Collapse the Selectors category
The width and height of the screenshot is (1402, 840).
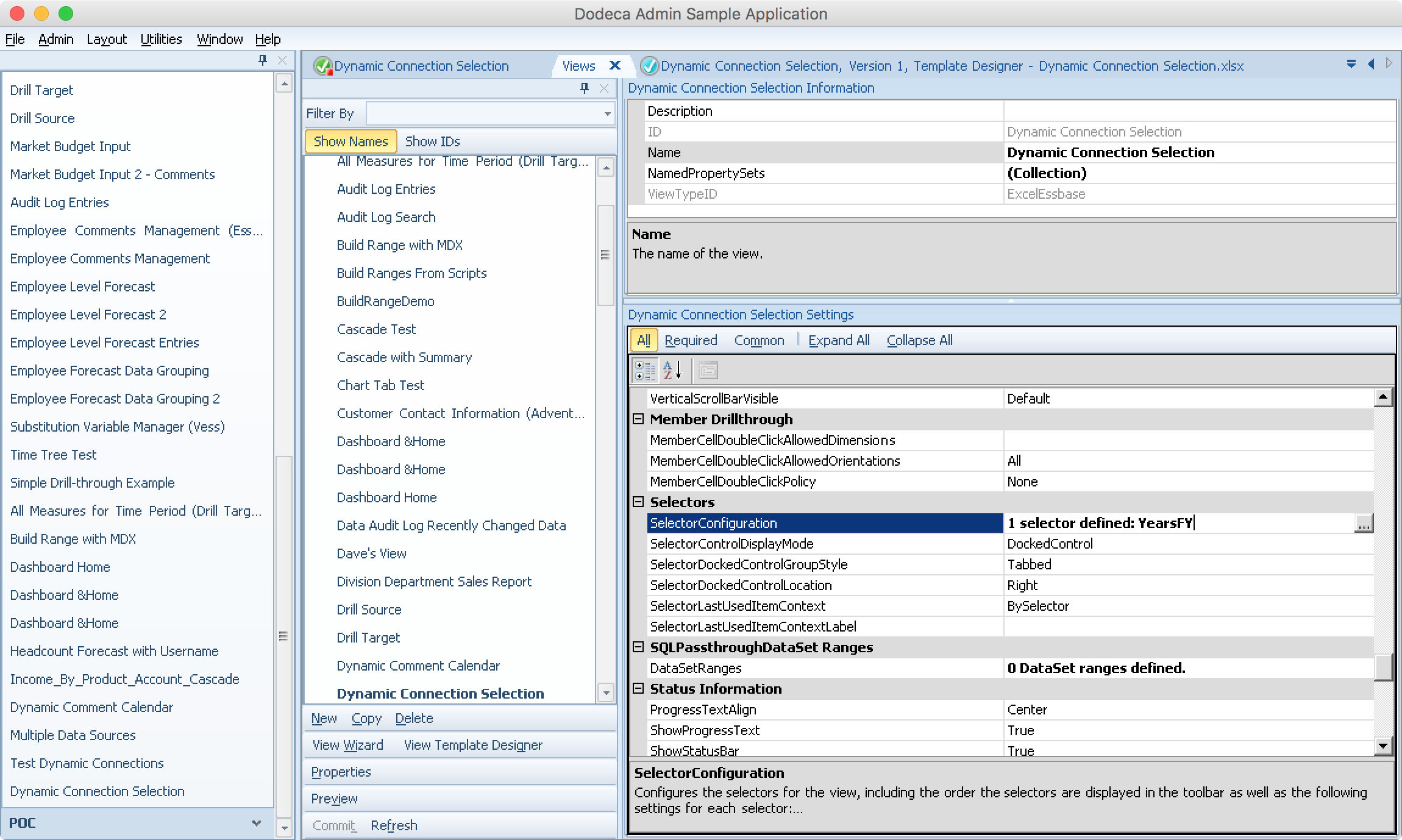coord(638,502)
